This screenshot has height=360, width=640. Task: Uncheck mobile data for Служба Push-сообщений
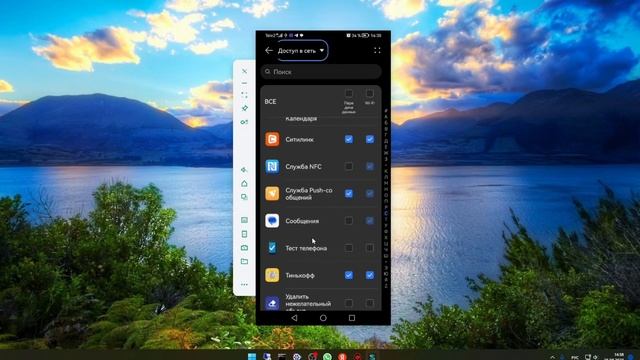click(x=349, y=193)
